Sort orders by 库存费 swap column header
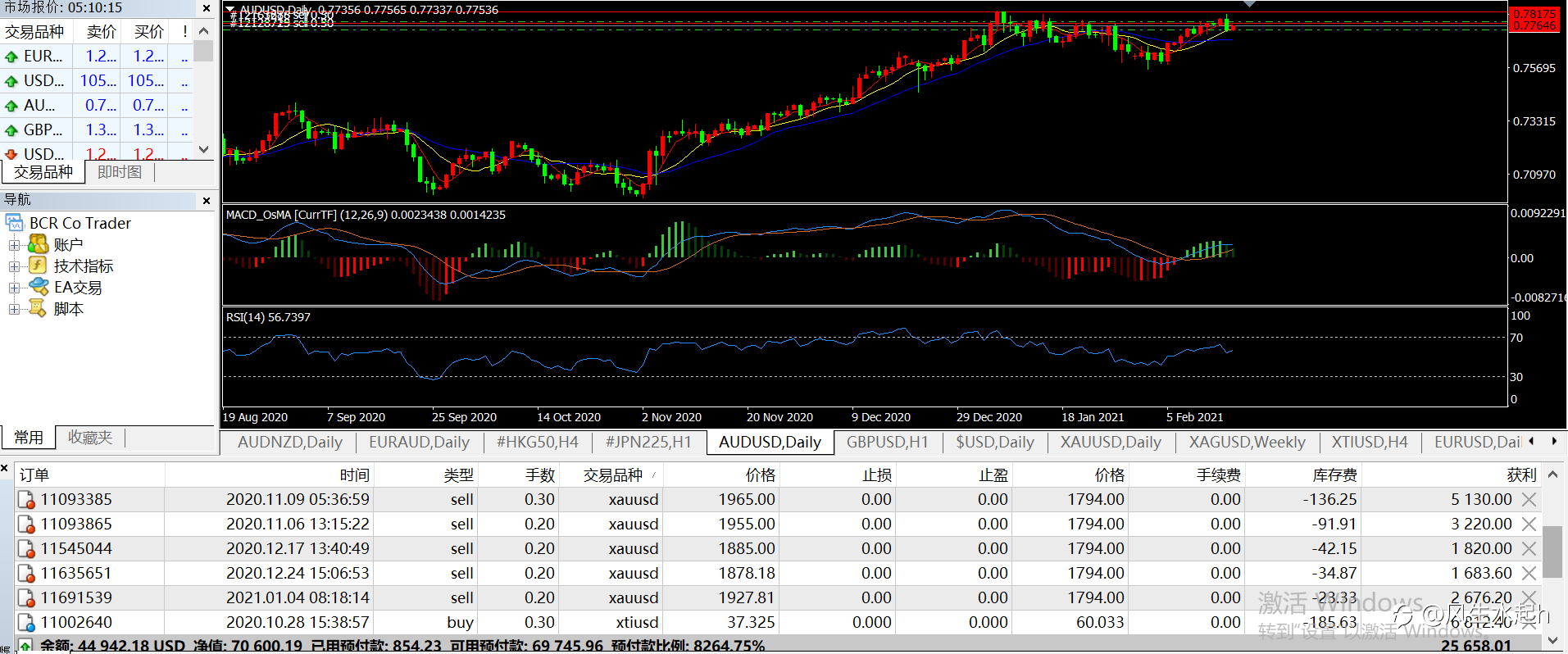 (1303, 475)
